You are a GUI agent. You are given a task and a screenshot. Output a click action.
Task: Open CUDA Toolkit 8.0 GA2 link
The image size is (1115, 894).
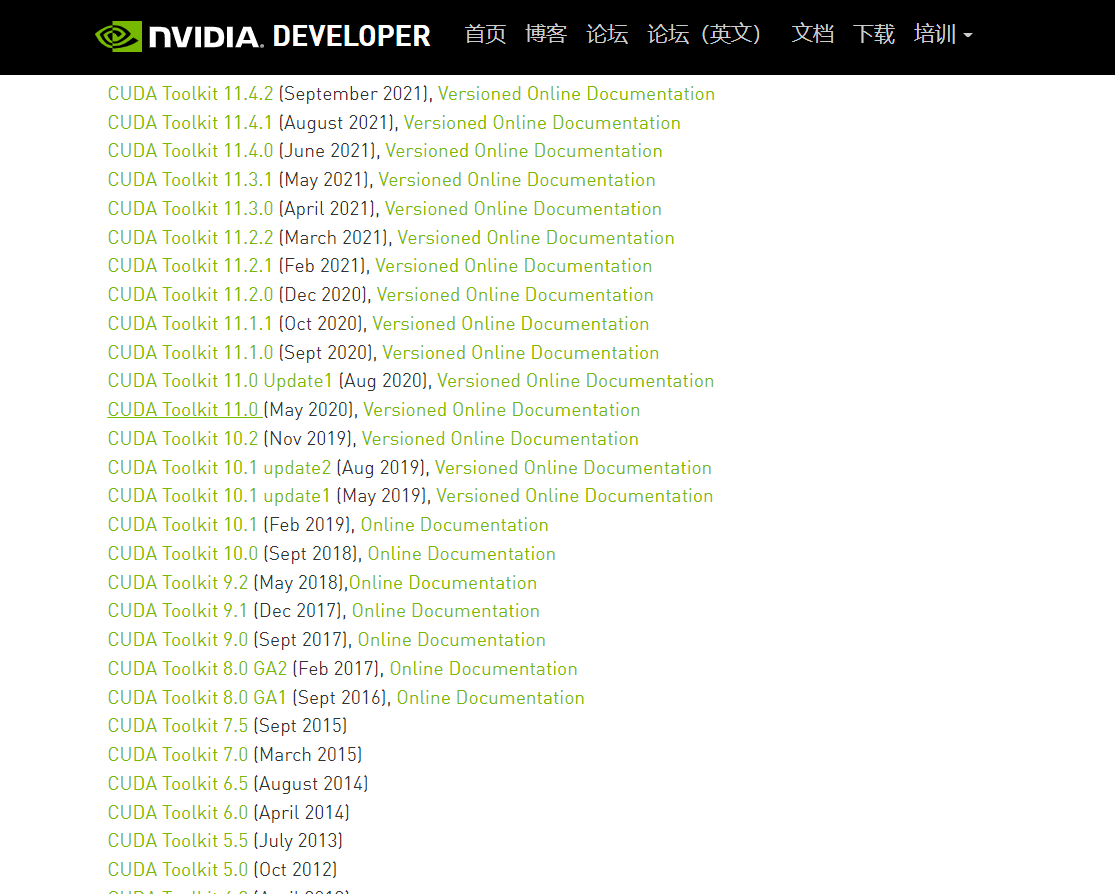[197, 669]
